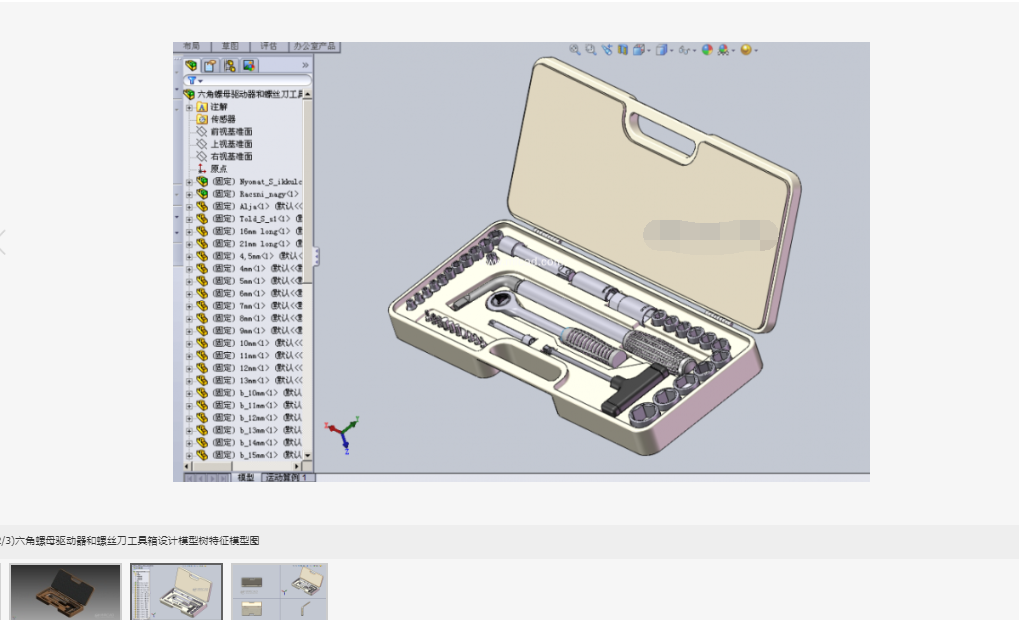Image resolution: width=1019 pixels, height=620 pixels.
Task: Open the DisplayManager tab icon
Action: [x=249, y=66]
